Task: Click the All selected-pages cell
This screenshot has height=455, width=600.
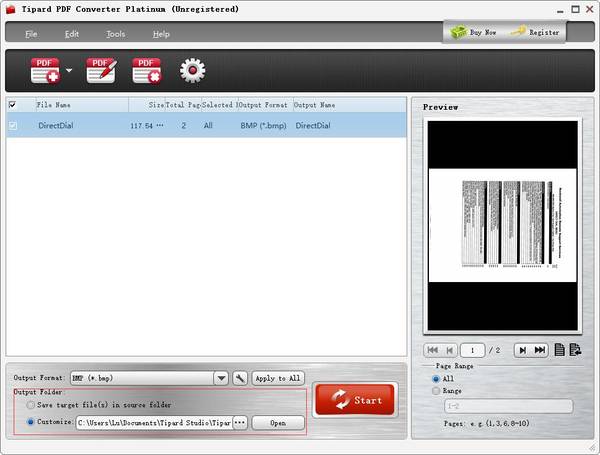Action: [208, 126]
